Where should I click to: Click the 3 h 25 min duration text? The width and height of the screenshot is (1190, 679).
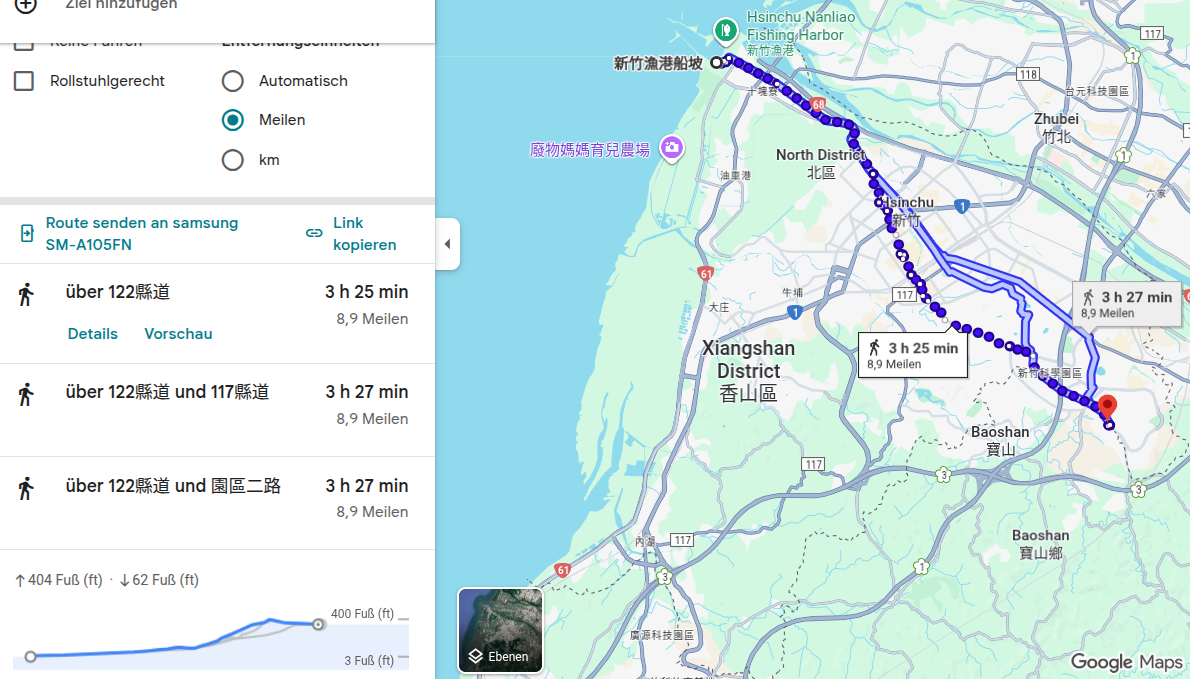pyautogui.click(x=367, y=292)
